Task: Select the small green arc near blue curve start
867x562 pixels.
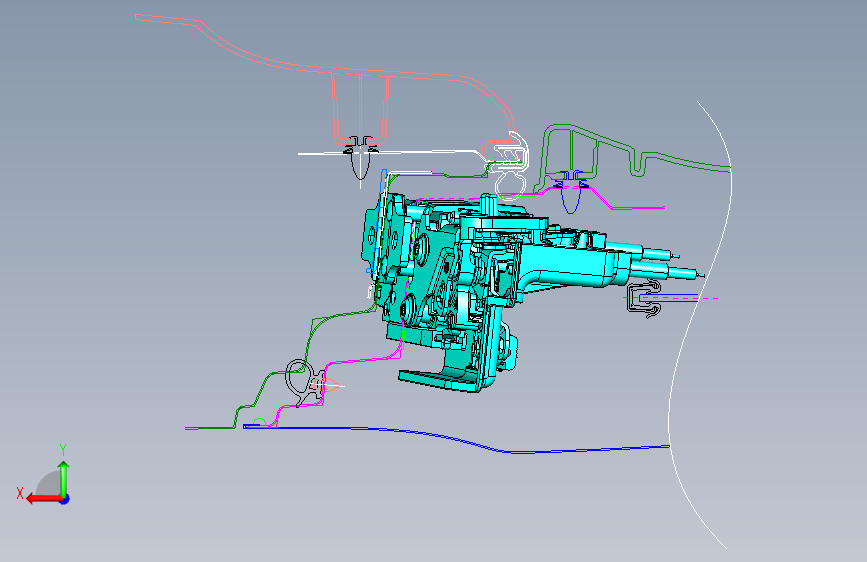Action: pos(259,423)
